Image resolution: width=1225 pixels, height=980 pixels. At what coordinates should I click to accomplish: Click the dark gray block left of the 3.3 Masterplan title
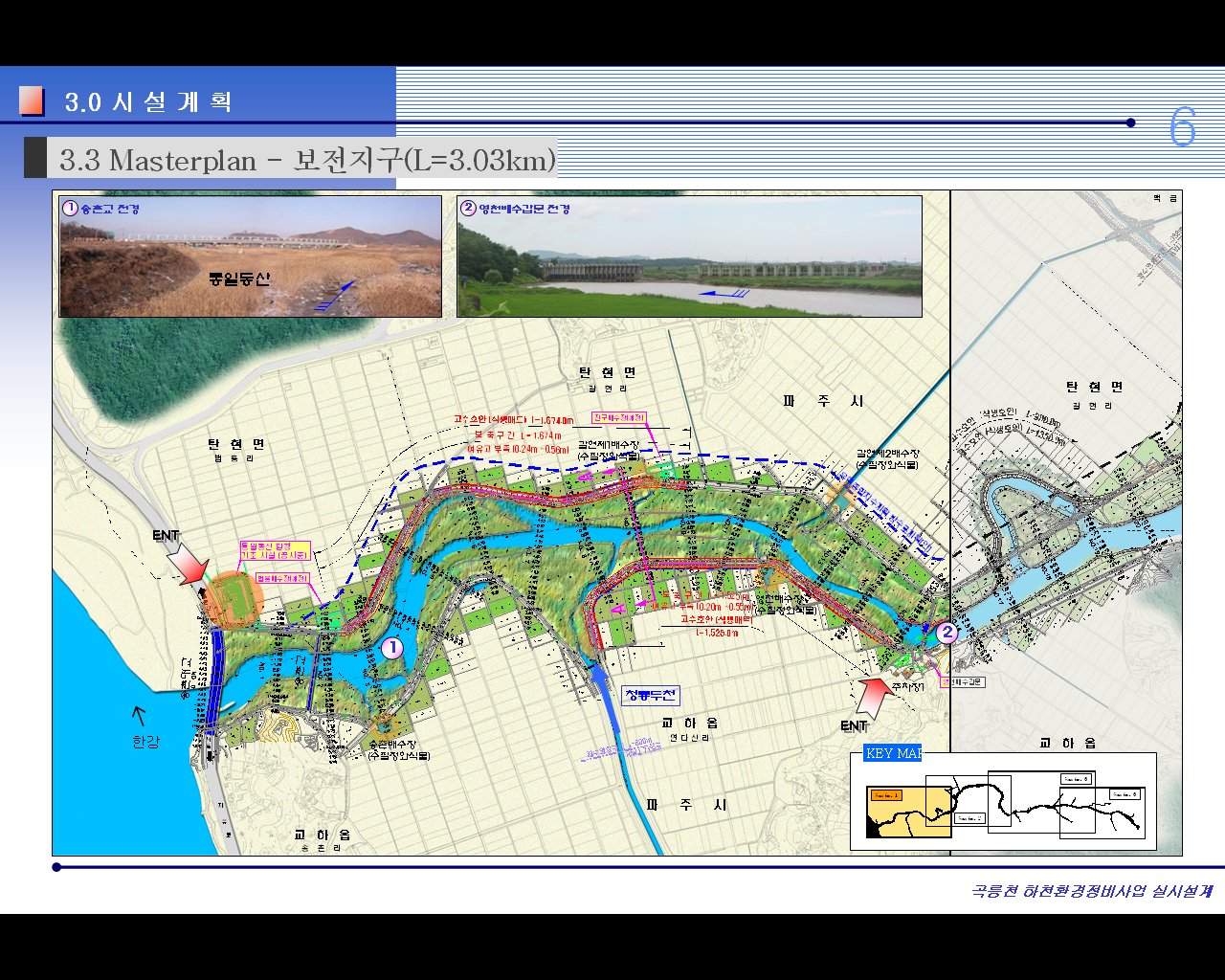(35, 158)
